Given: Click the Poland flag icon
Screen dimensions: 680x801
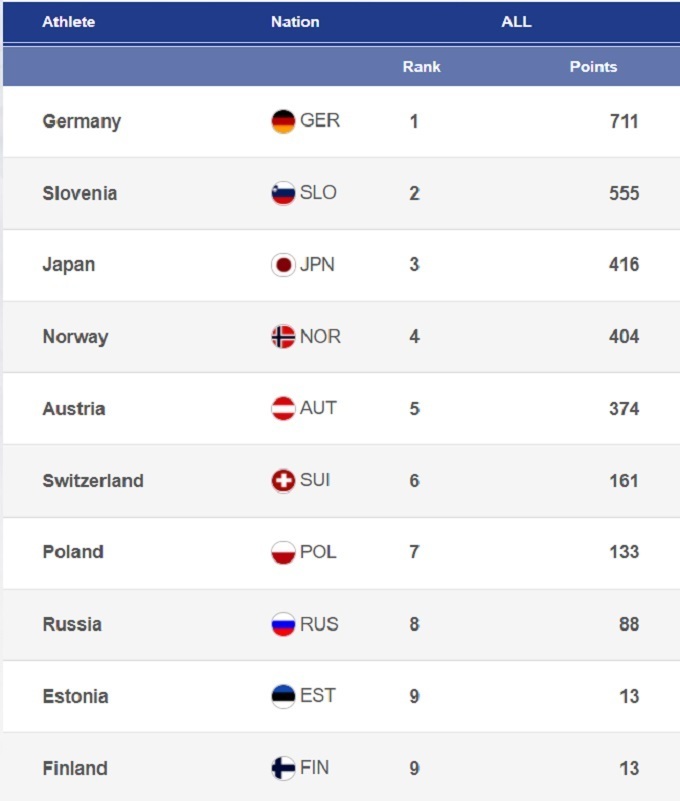Looking at the screenshot, I should click(x=283, y=552).
